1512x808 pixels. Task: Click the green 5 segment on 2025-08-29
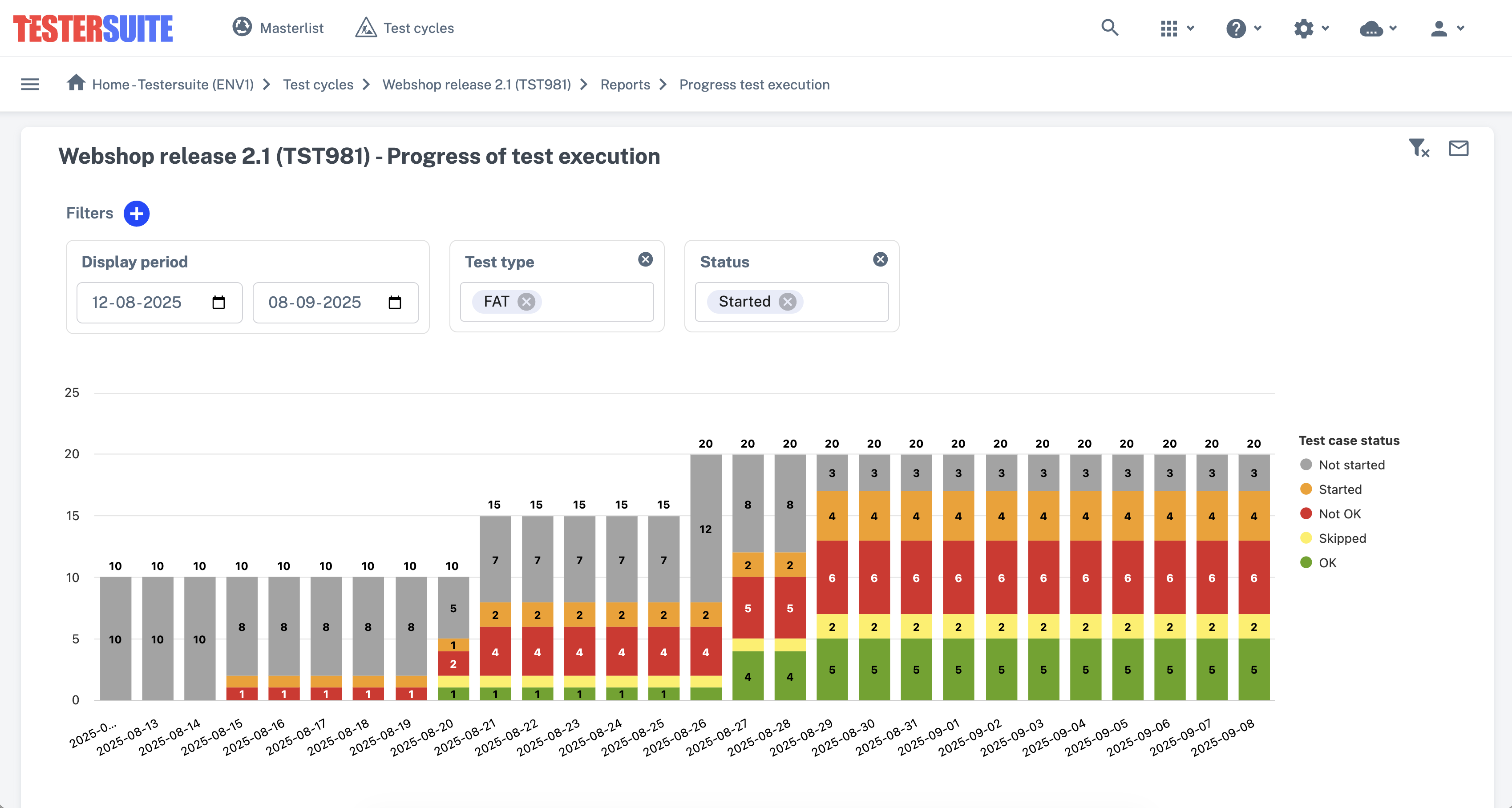click(x=832, y=670)
